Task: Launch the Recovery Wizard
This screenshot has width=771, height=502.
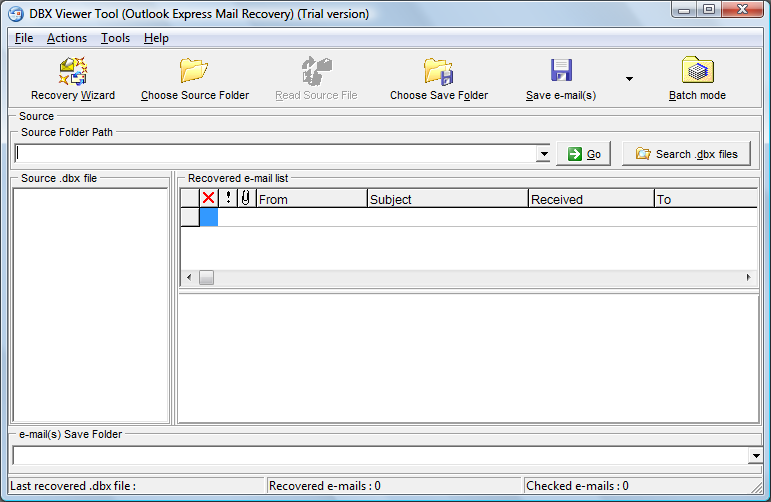Action: (73, 79)
